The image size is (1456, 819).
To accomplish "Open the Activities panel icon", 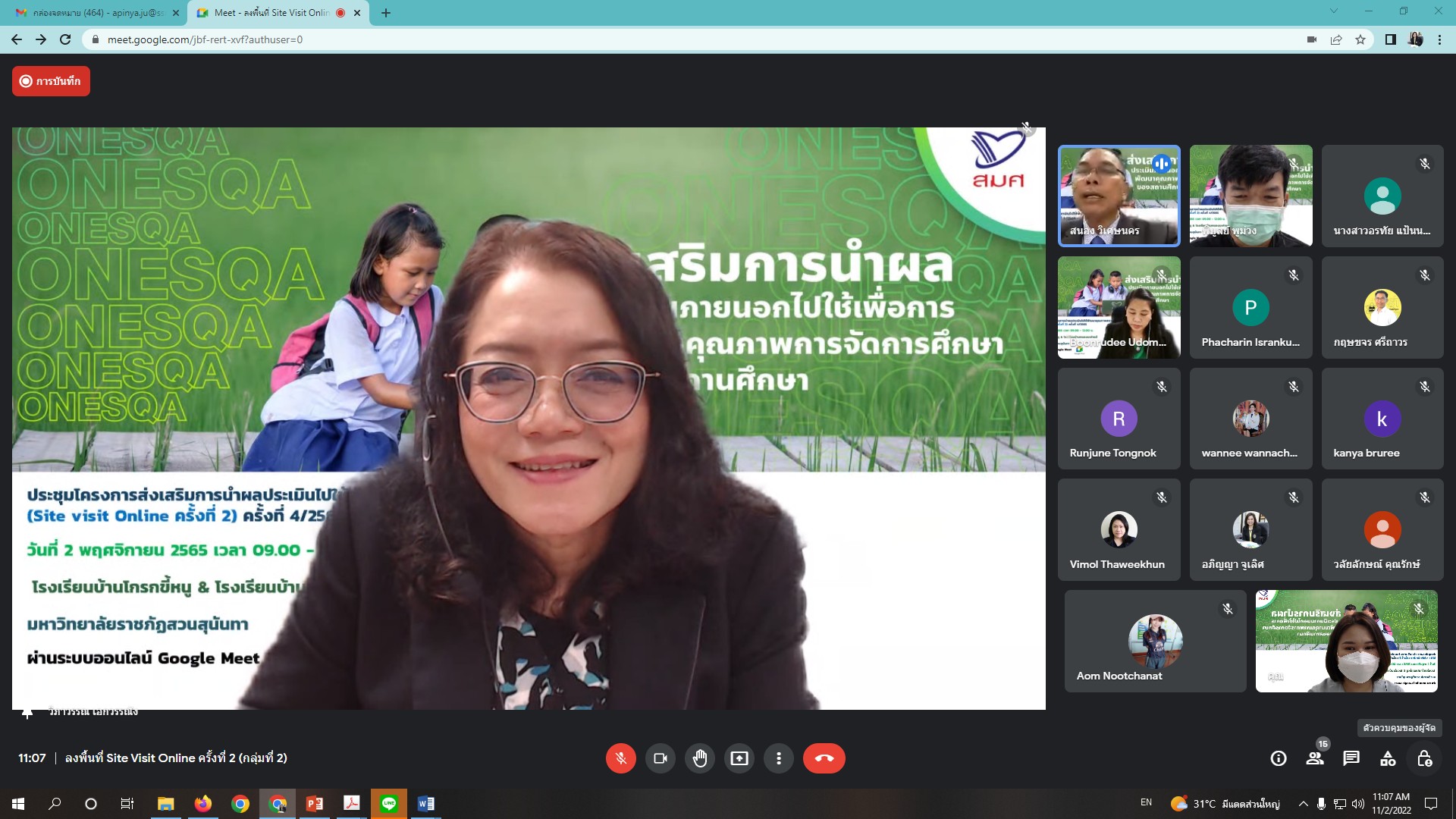I will pyautogui.click(x=1388, y=758).
